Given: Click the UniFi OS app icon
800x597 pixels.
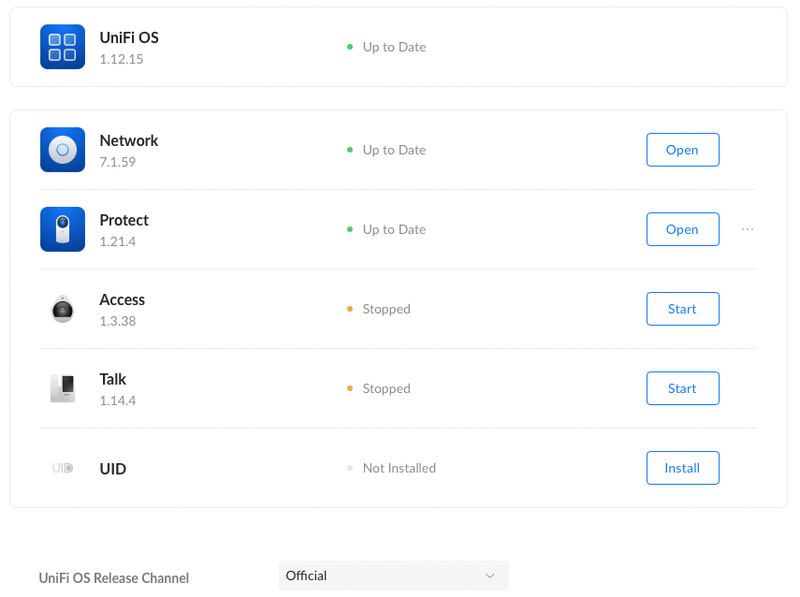Looking at the screenshot, I should pos(62,47).
